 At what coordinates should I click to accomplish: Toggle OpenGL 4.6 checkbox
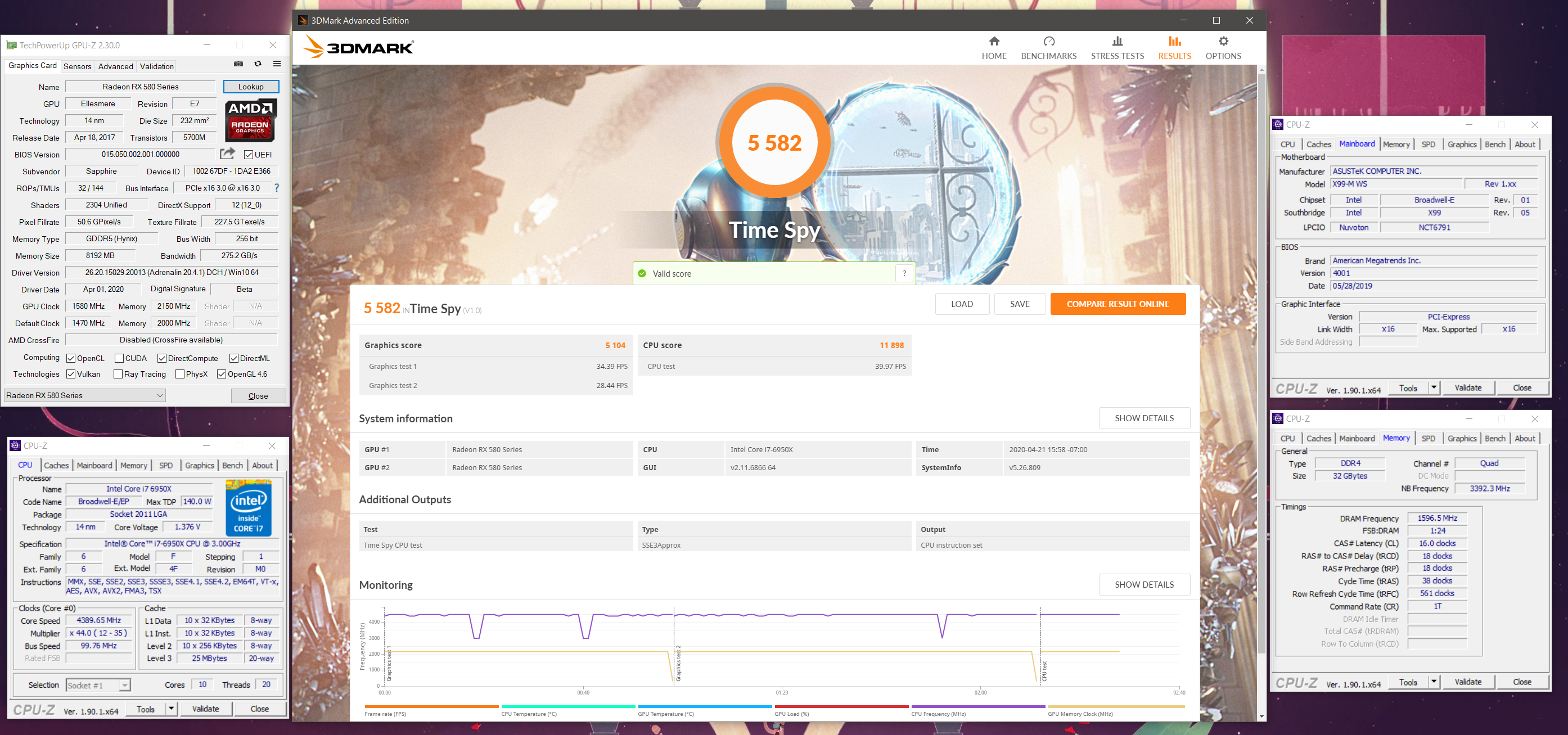[222, 374]
